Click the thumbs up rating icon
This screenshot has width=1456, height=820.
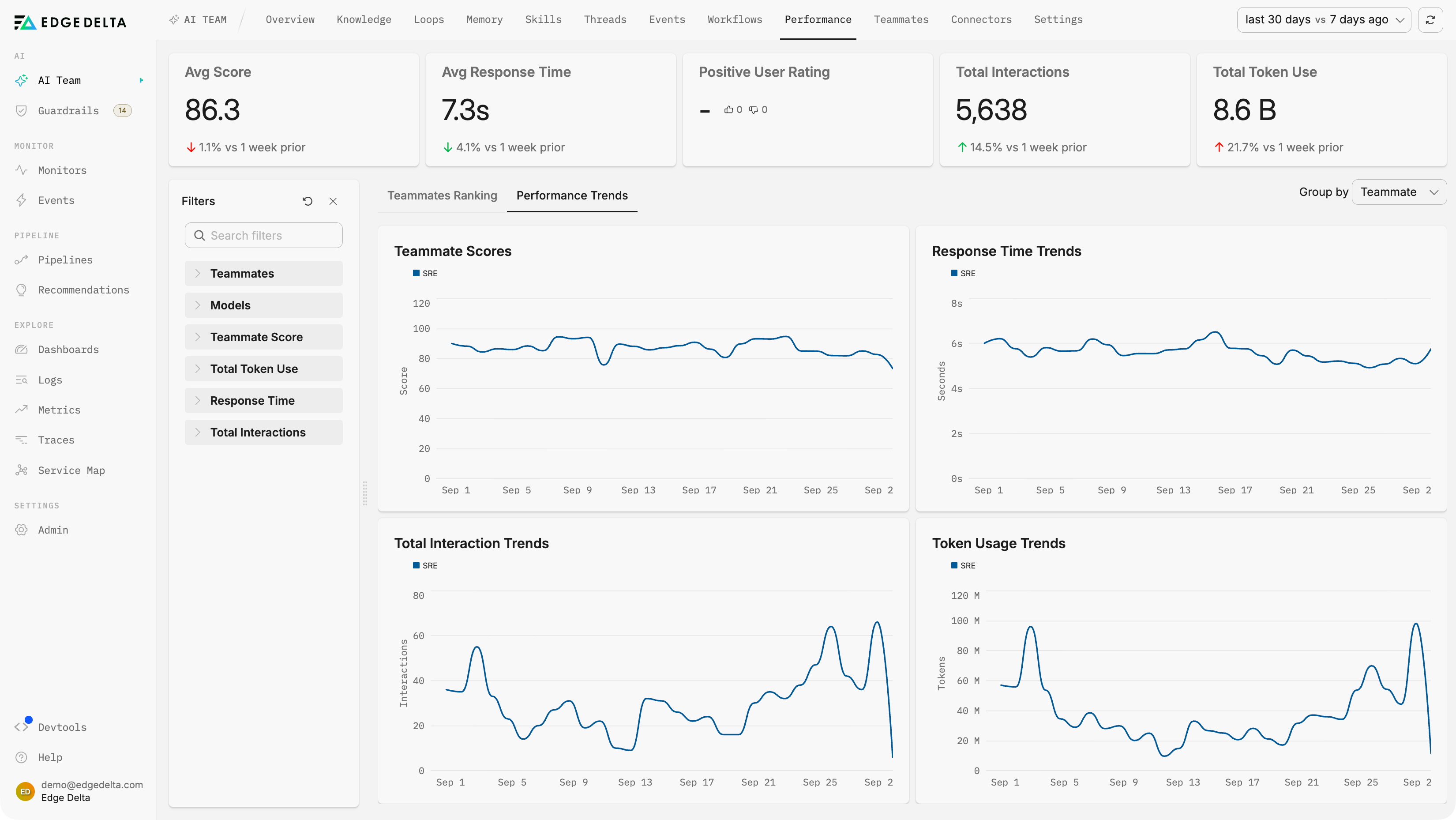[x=728, y=110]
